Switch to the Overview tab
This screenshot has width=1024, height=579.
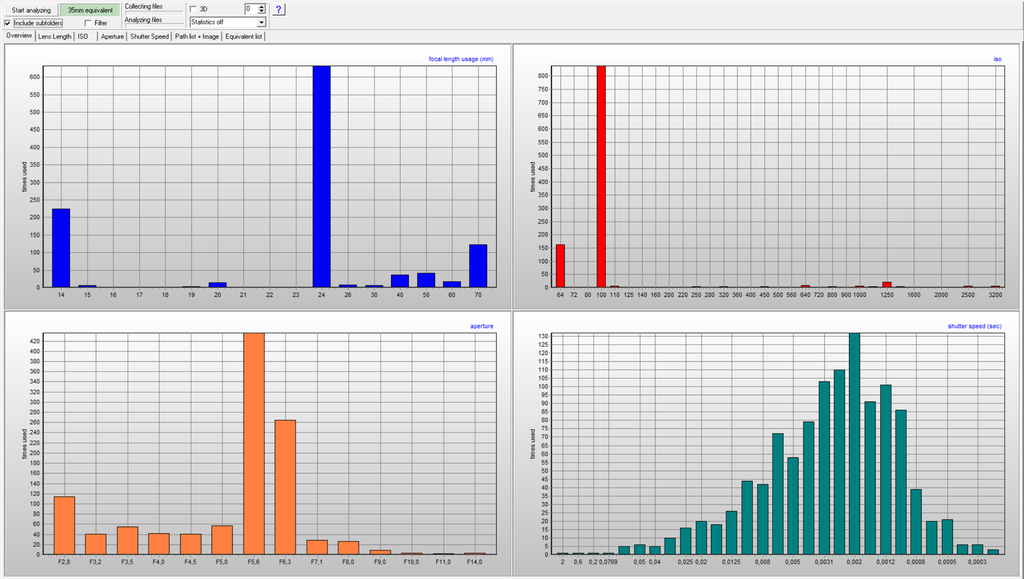tap(19, 36)
